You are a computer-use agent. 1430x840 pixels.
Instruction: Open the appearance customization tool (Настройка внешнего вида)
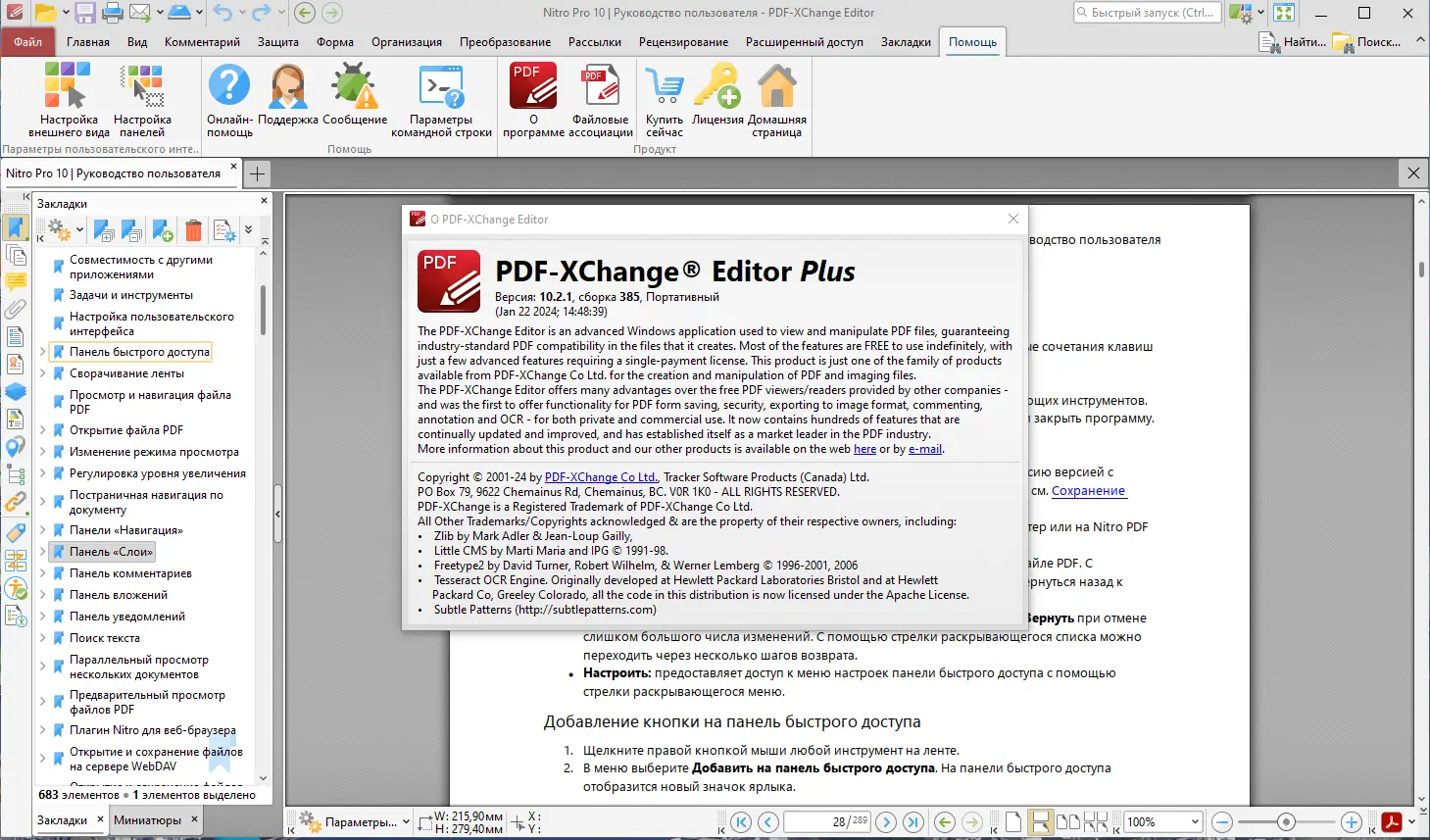click(x=69, y=99)
